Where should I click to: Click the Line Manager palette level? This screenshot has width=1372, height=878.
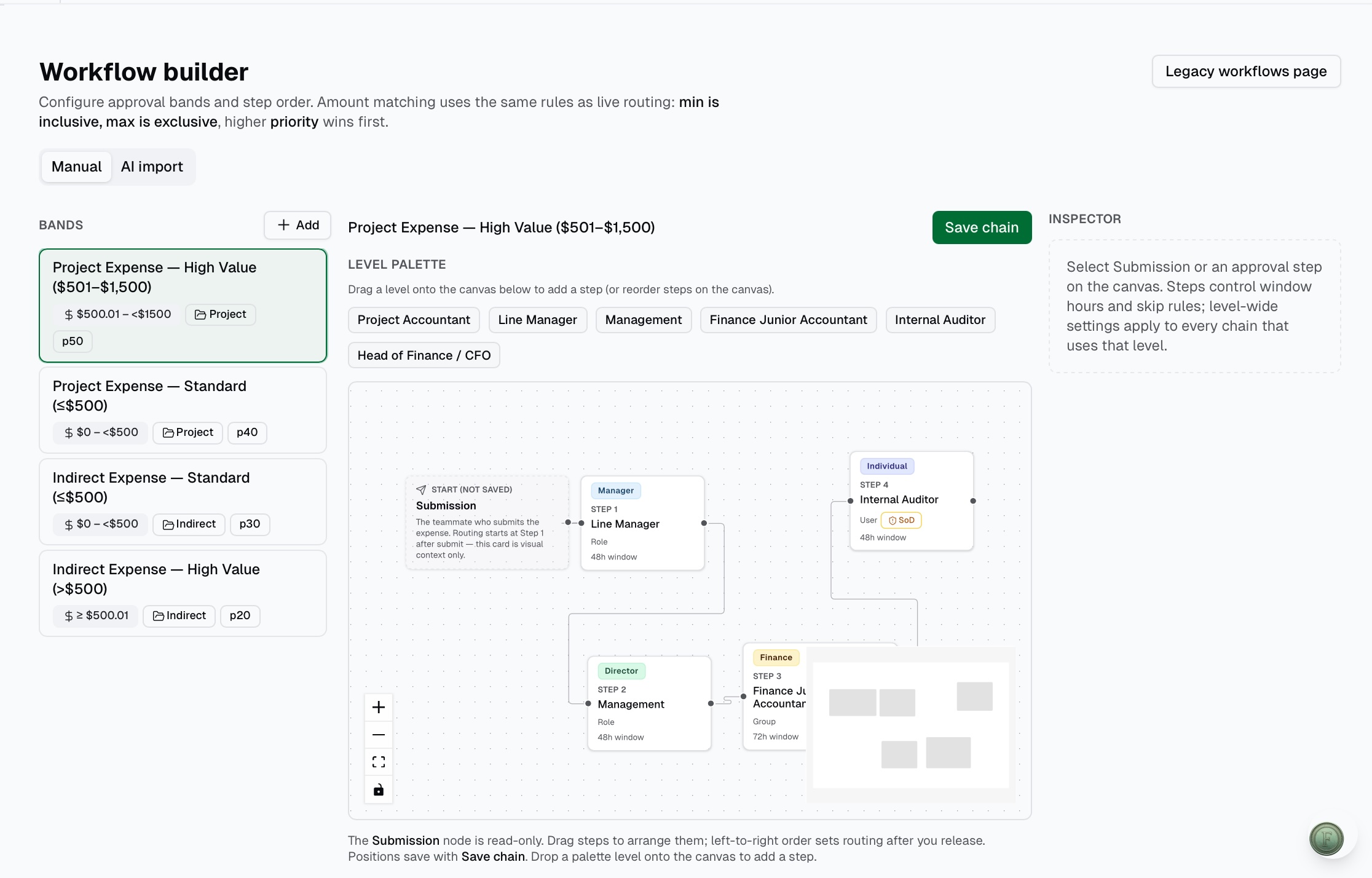(x=538, y=320)
